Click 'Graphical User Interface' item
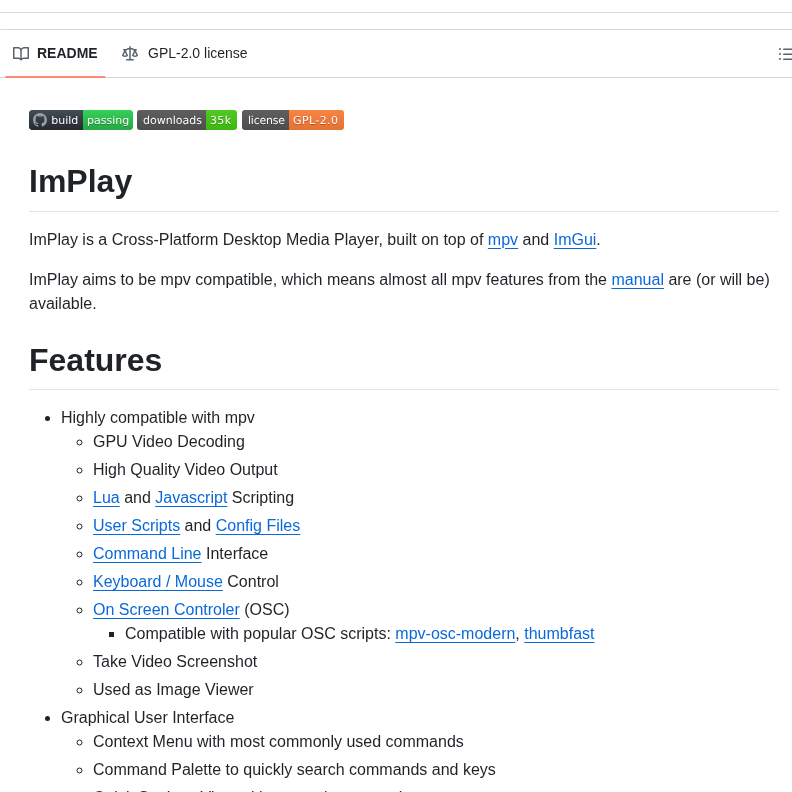Screen dimensions: 792x792 [x=147, y=718]
